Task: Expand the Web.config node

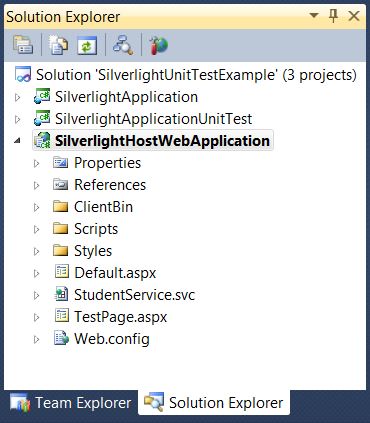Action: 37,339
